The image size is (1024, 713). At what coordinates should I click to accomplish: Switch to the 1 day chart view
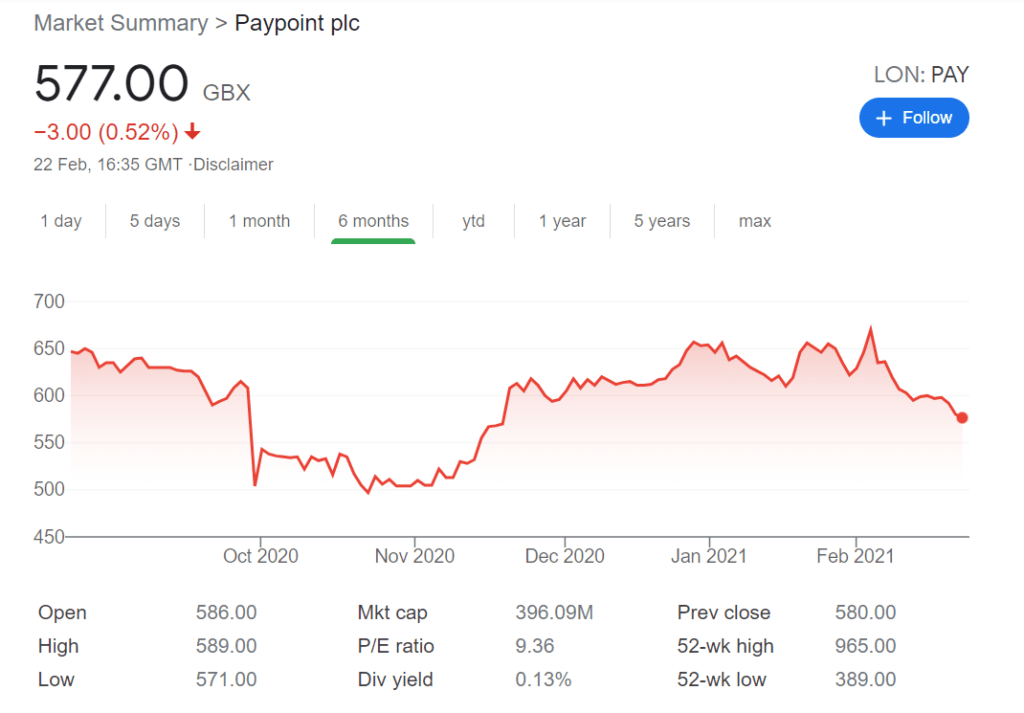click(x=61, y=221)
